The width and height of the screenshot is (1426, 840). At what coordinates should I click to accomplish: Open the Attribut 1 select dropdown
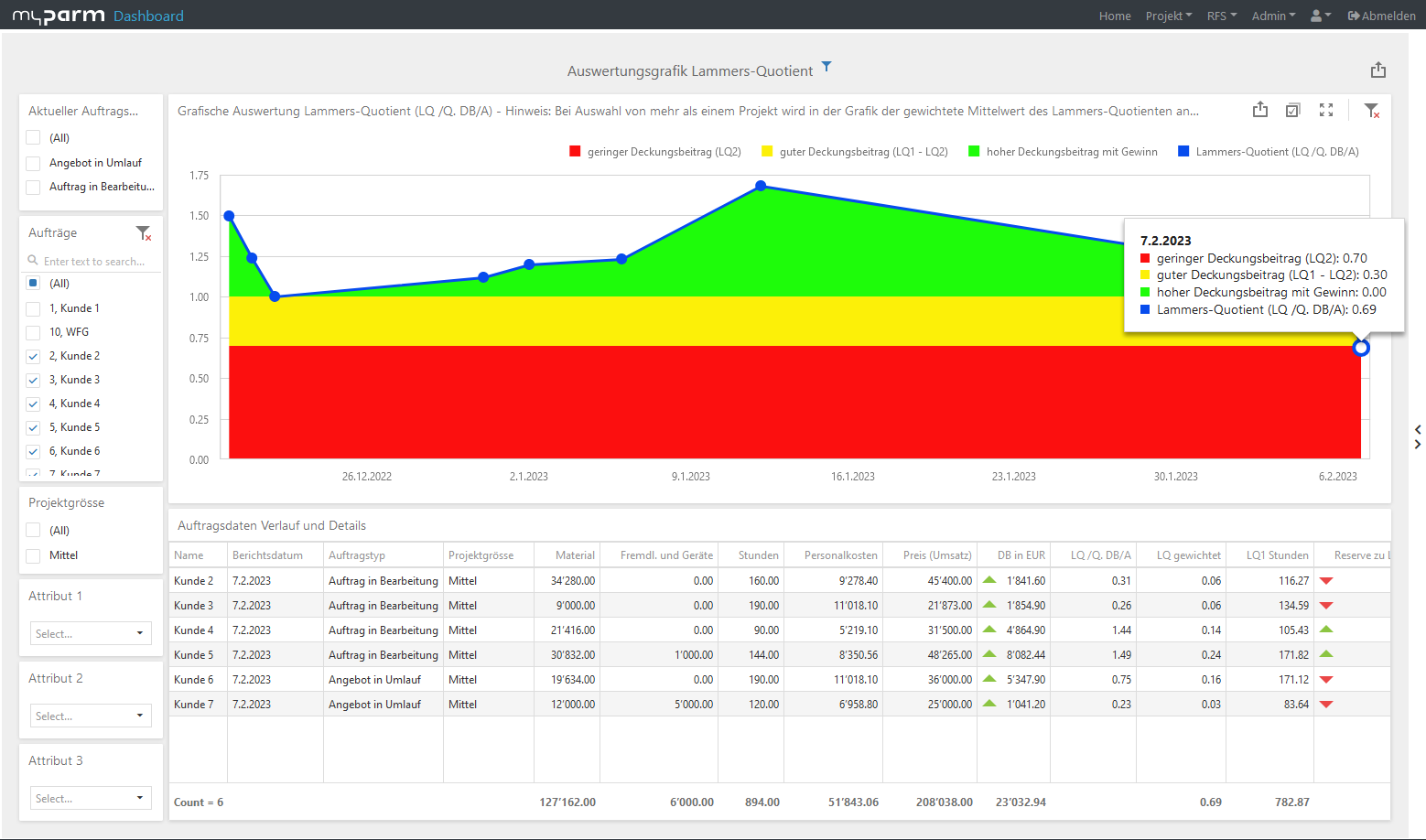91,633
